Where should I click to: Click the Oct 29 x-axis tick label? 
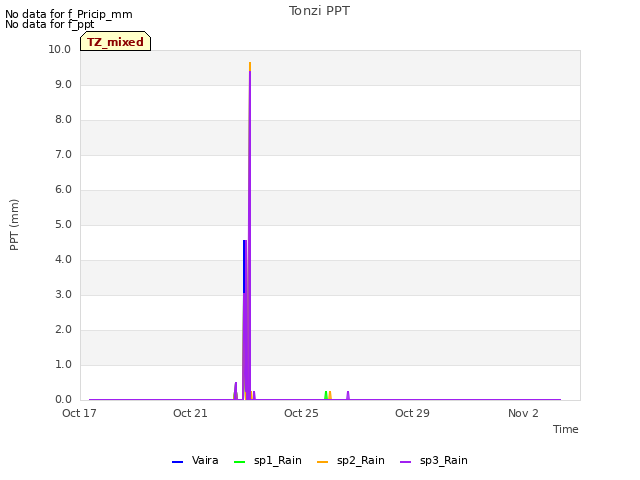pyautogui.click(x=412, y=413)
